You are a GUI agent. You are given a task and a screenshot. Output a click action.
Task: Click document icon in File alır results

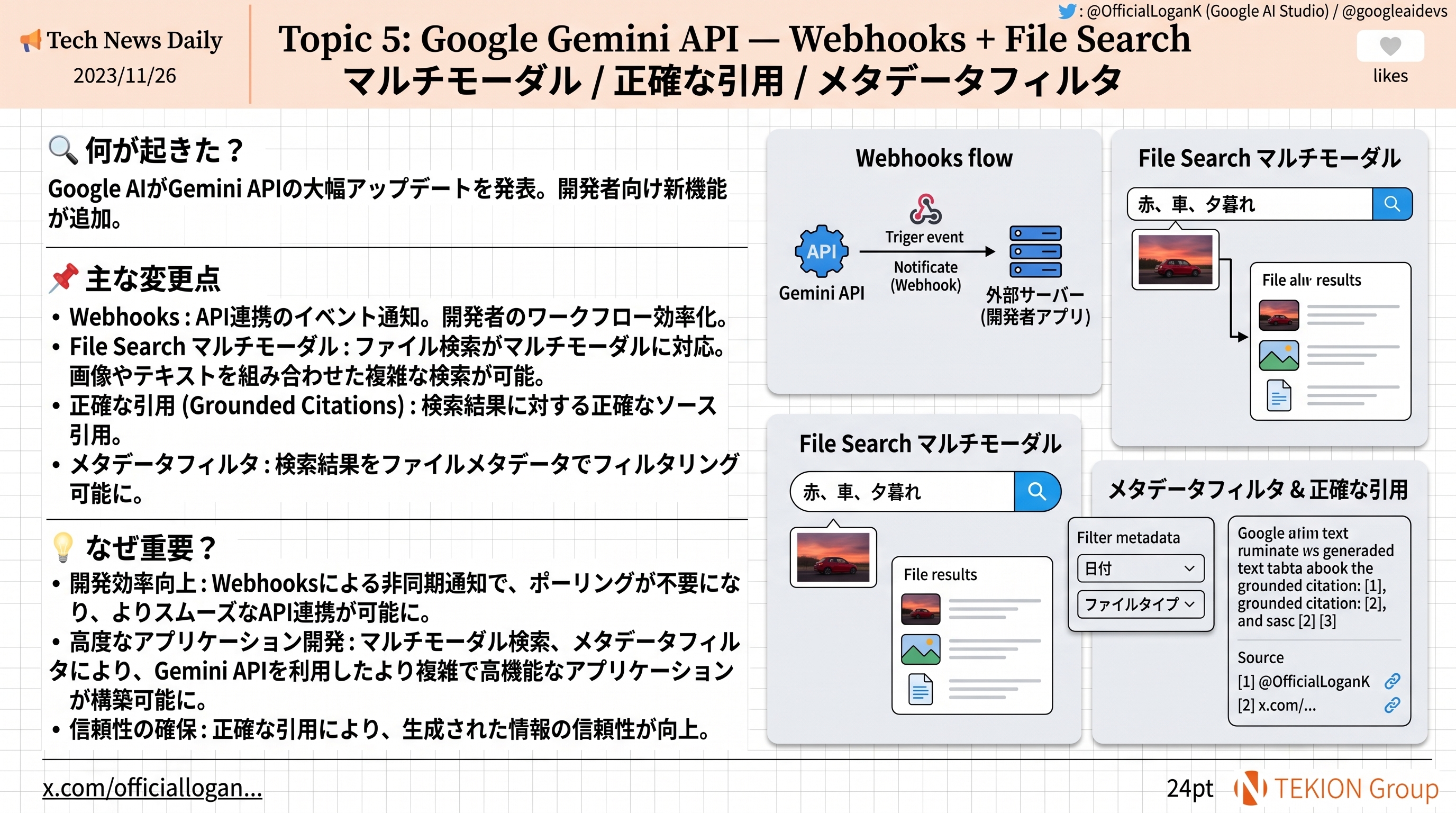(1279, 395)
